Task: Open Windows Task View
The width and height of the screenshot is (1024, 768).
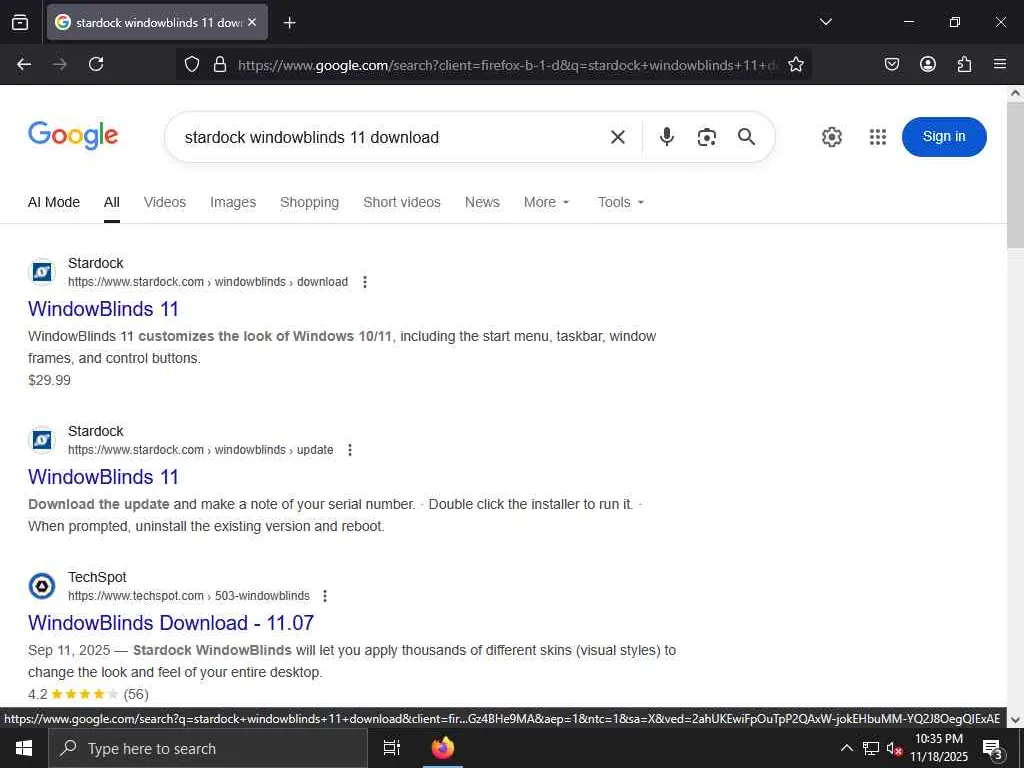Action: 391,748
